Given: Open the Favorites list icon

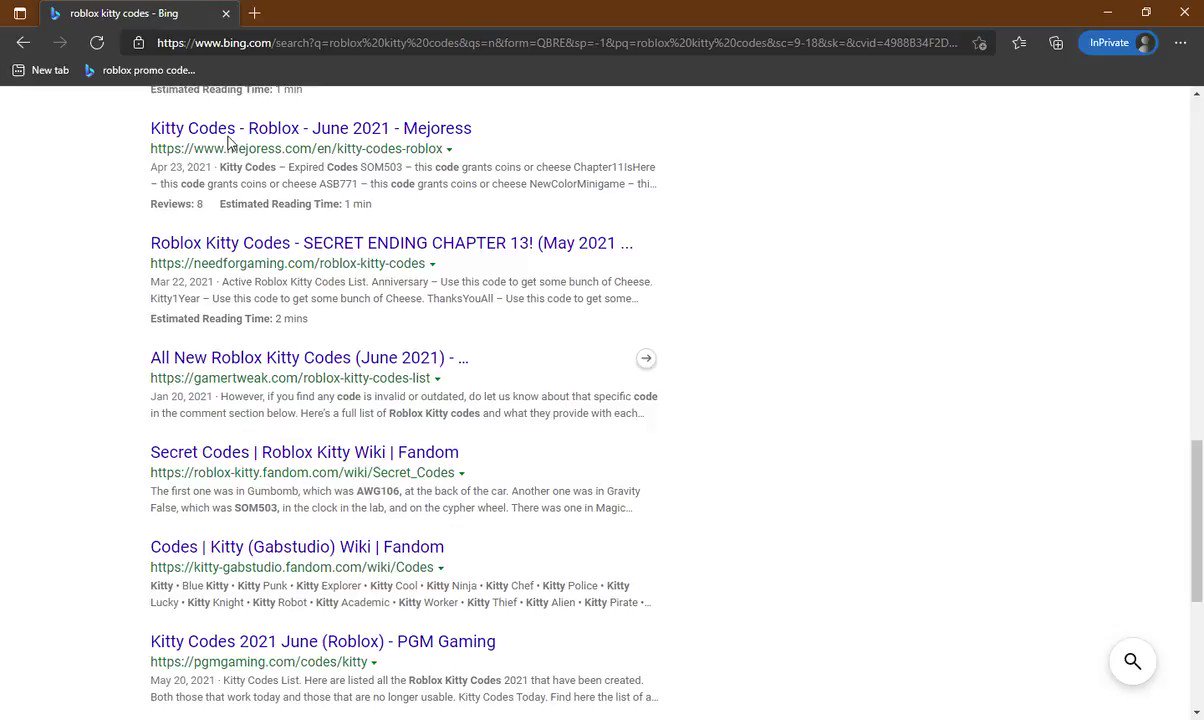Looking at the screenshot, I should click(1019, 43).
